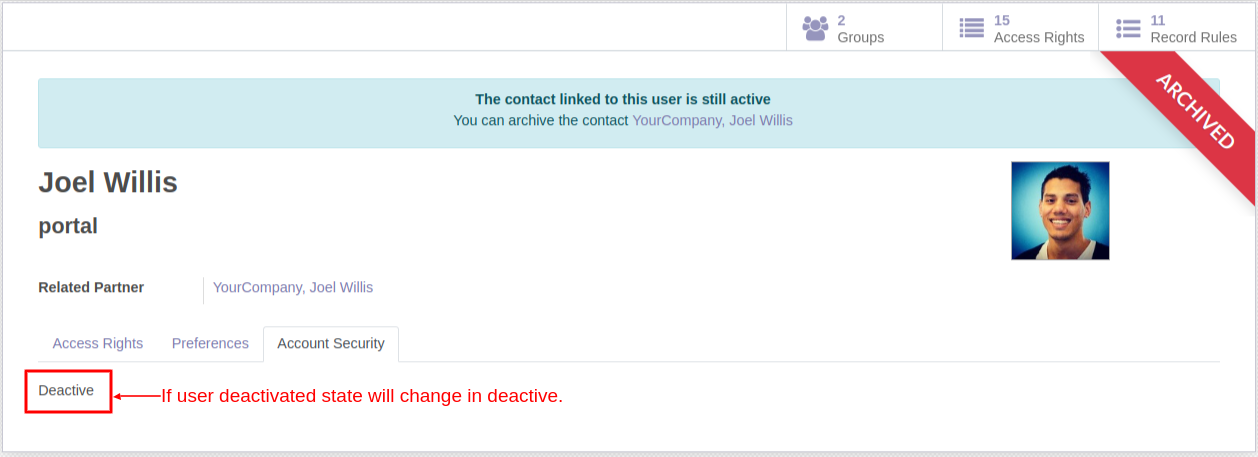Viewport: 1258px width, 457px height.
Task: Click the Groups people icon
Action: click(x=815, y=28)
